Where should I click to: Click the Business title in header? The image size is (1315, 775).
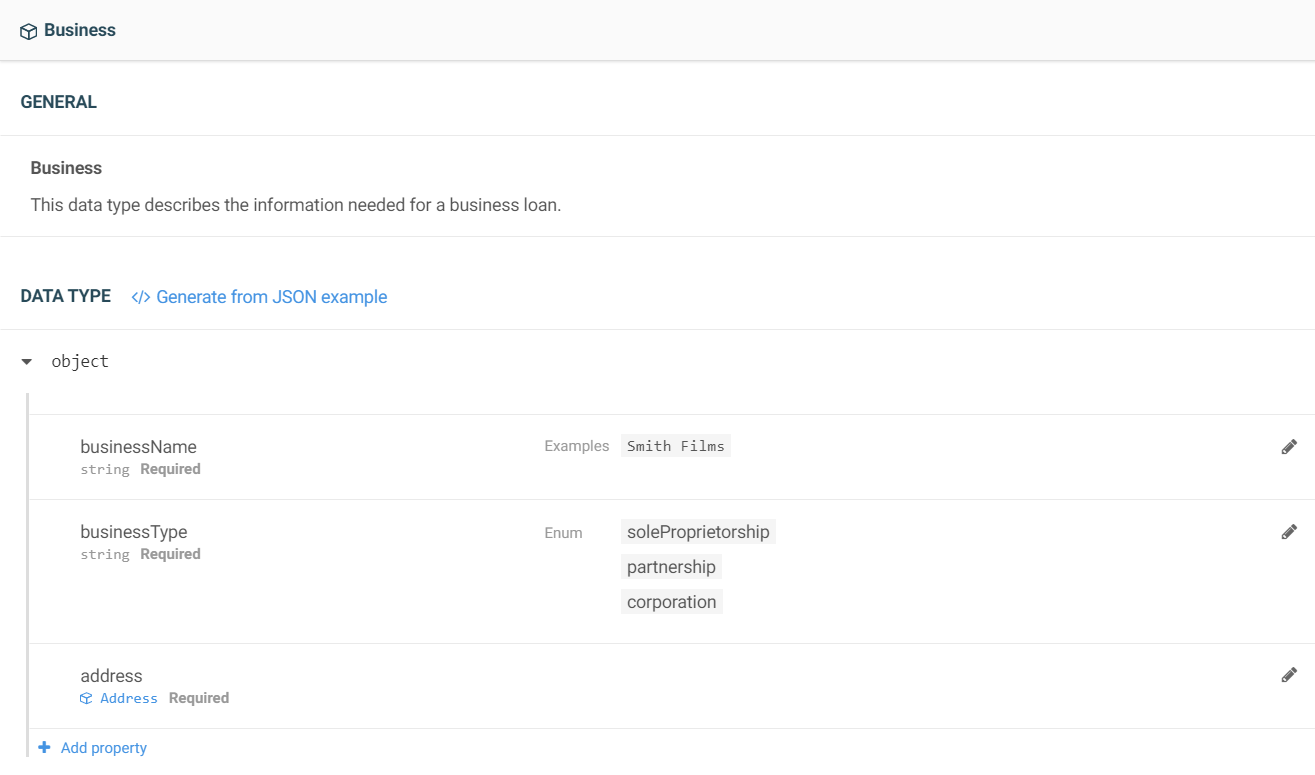(80, 30)
